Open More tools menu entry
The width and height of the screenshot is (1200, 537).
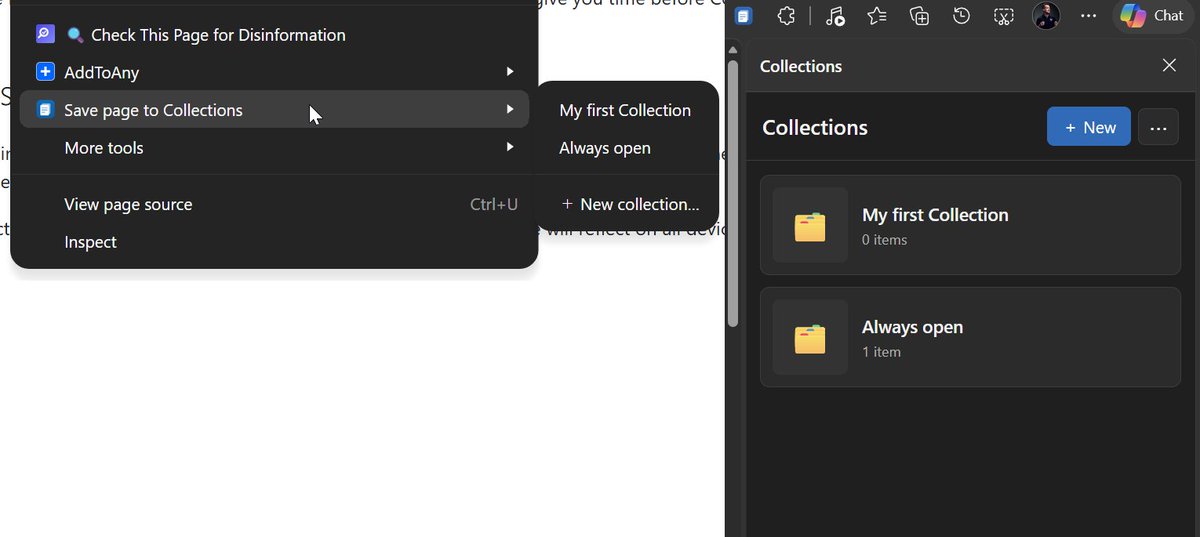(274, 148)
